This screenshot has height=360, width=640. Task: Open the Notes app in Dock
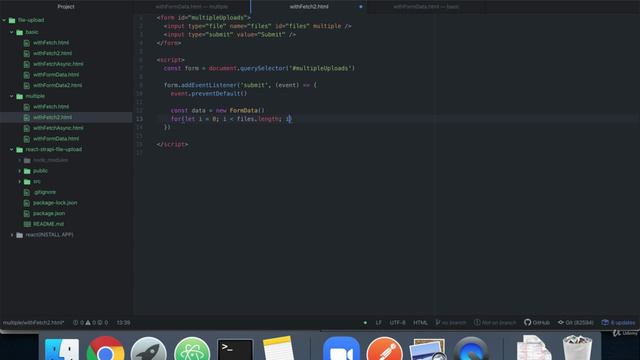(x=278, y=349)
